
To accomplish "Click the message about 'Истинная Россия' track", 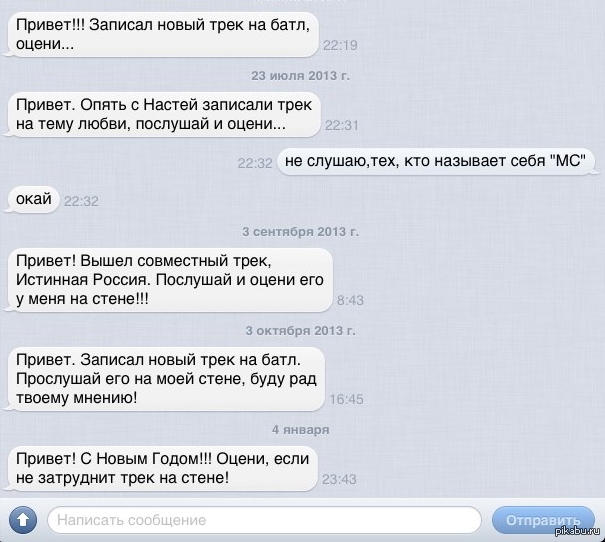I will pos(170,280).
